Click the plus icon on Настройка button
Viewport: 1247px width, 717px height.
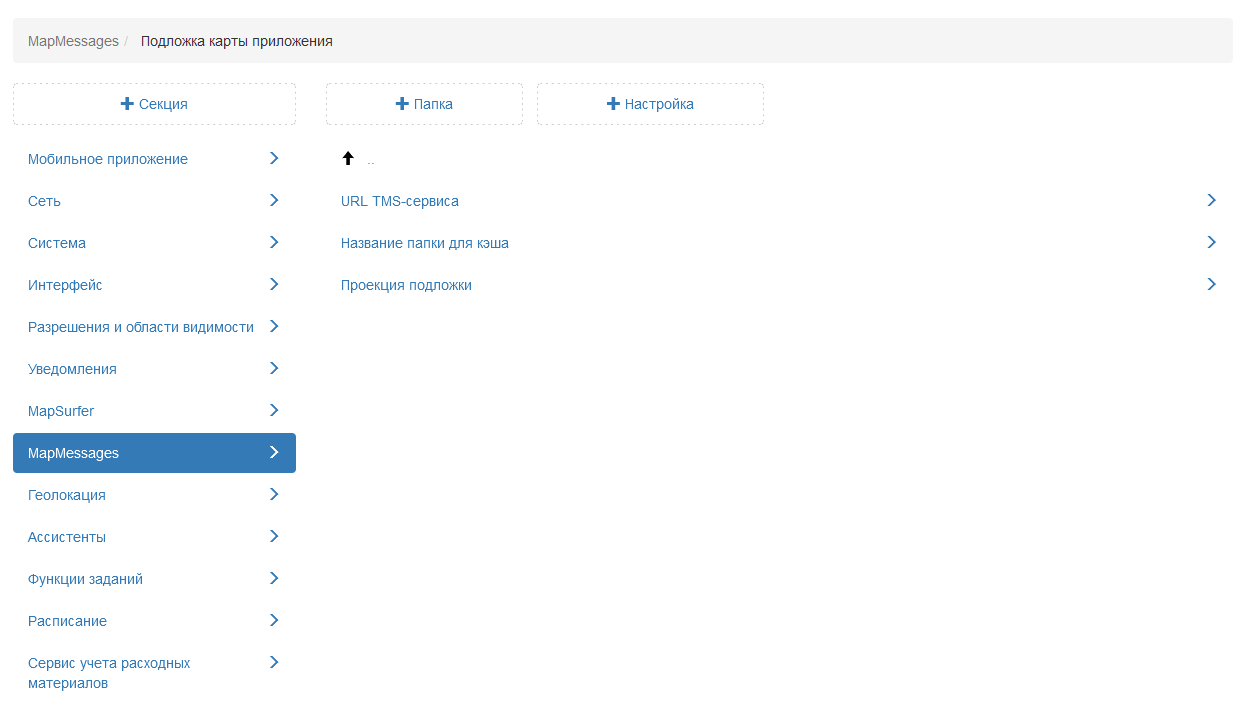[x=613, y=104]
